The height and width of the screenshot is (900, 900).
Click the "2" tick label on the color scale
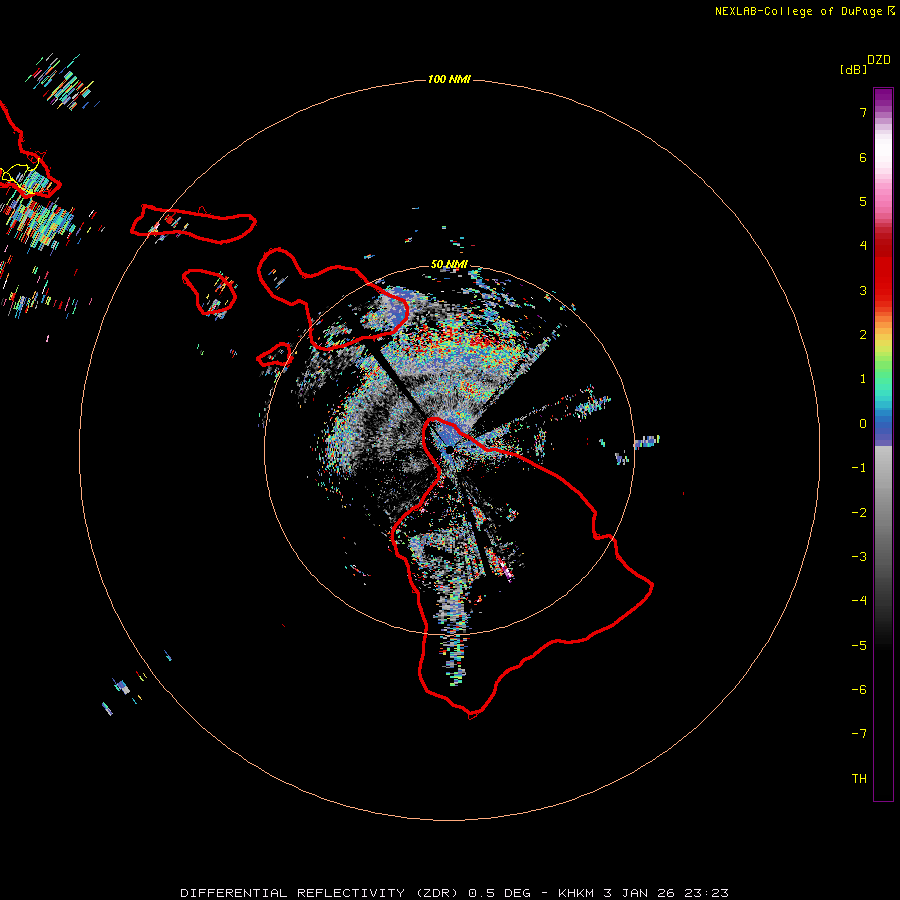pyautogui.click(x=863, y=335)
